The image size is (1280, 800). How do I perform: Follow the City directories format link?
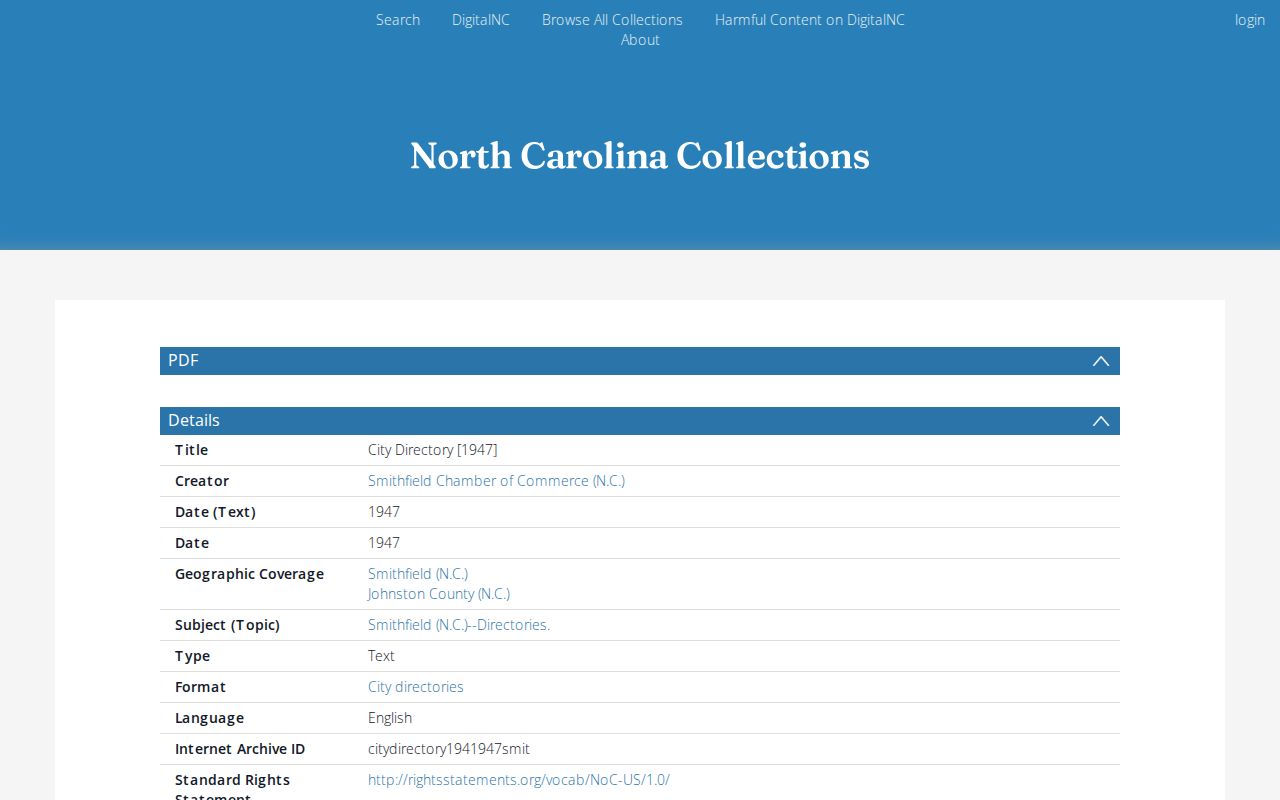pos(416,687)
